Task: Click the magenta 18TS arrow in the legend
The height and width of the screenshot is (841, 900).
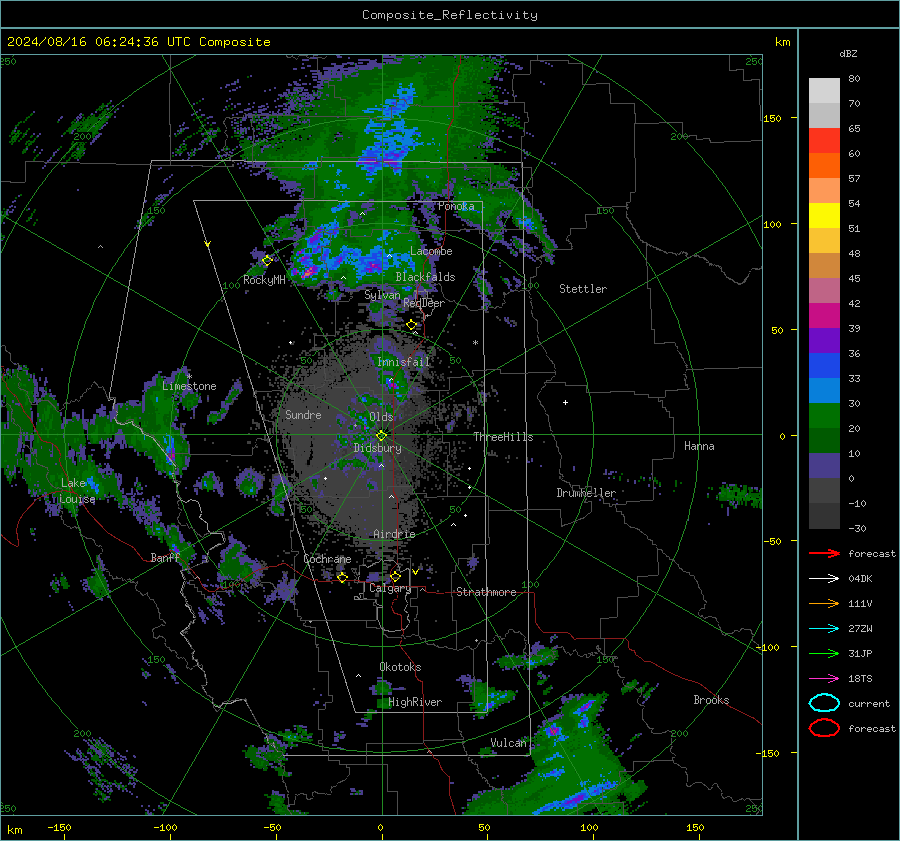Action: coord(824,678)
